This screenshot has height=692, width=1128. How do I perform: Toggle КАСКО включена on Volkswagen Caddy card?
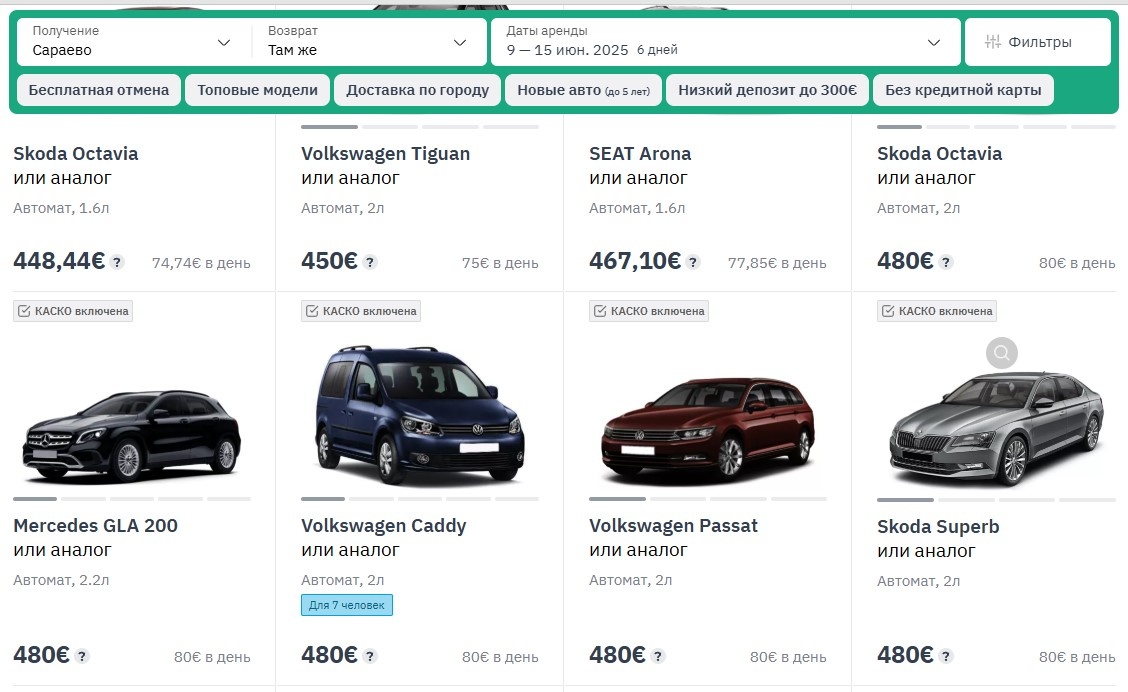point(361,311)
